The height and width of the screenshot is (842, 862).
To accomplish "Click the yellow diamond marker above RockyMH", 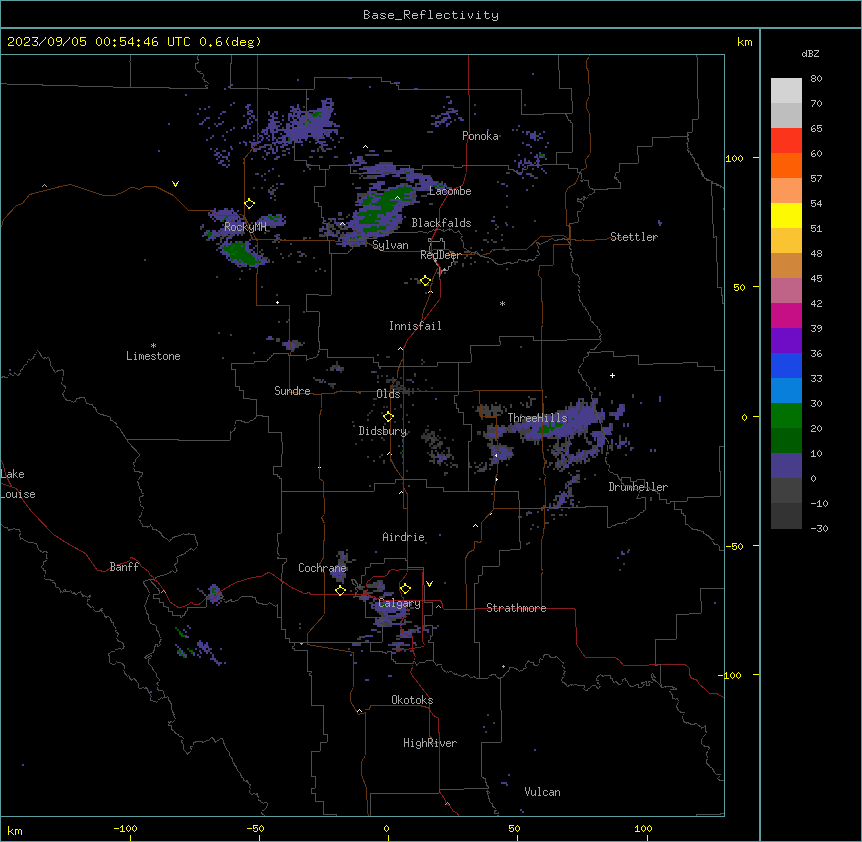I will click(250, 204).
